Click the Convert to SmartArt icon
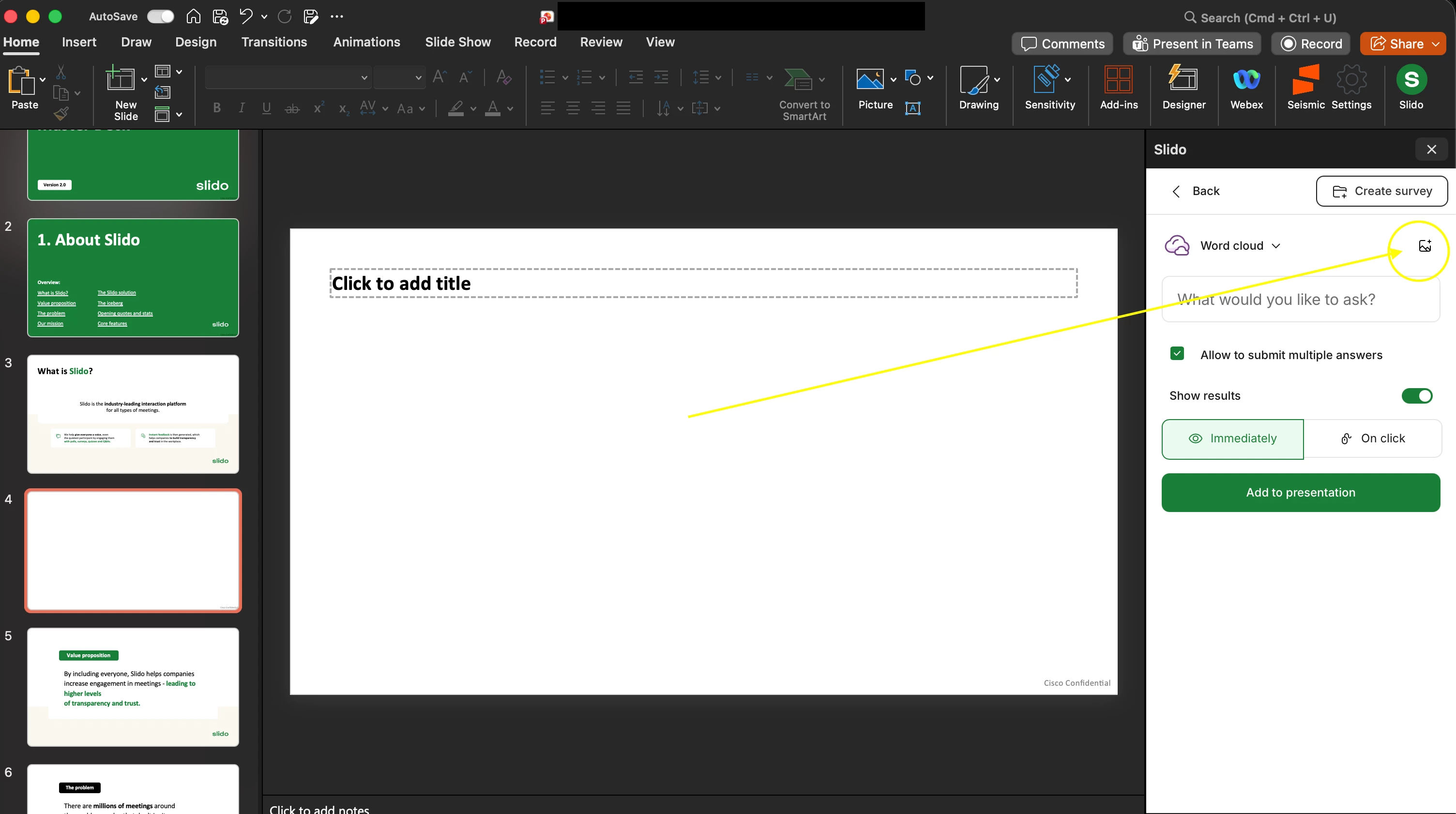The width and height of the screenshot is (1456, 814). (x=798, y=80)
